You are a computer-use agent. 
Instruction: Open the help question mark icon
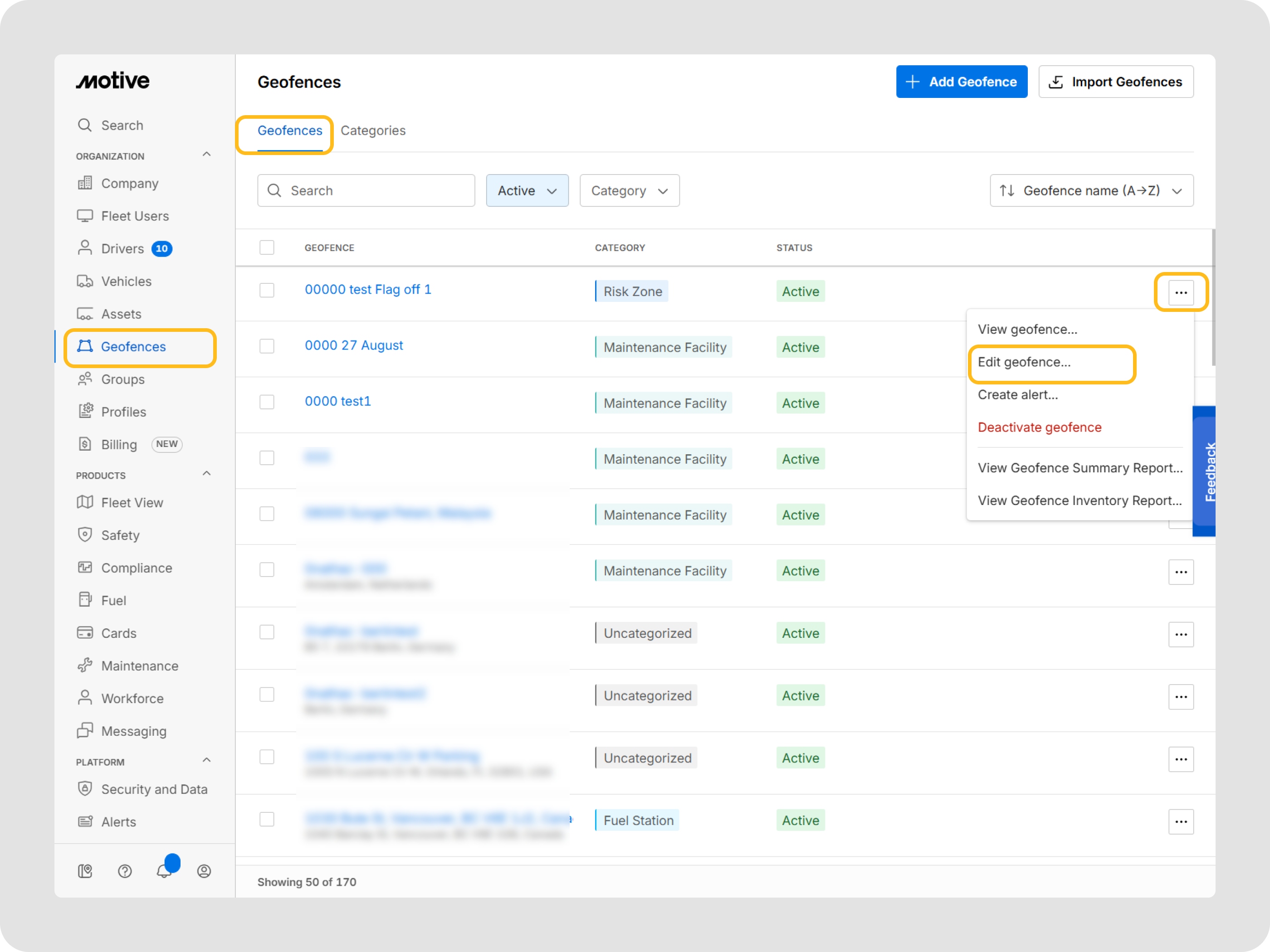(125, 871)
